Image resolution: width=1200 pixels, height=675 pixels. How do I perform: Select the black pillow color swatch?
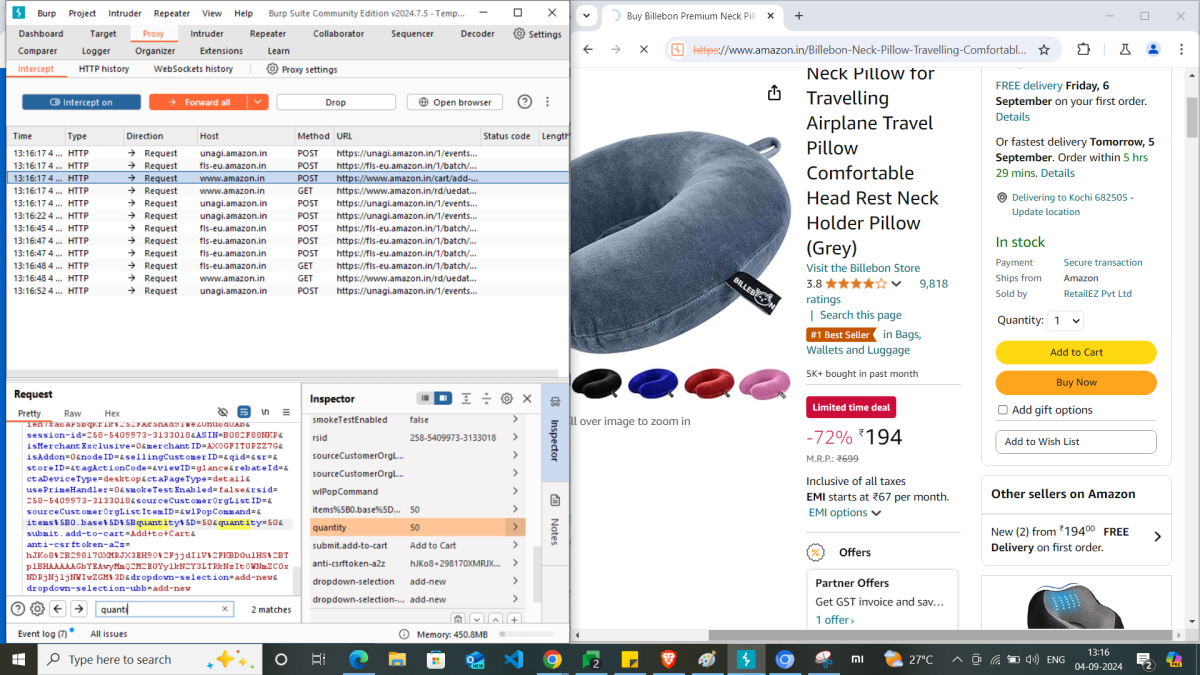pyautogui.click(x=599, y=382)
